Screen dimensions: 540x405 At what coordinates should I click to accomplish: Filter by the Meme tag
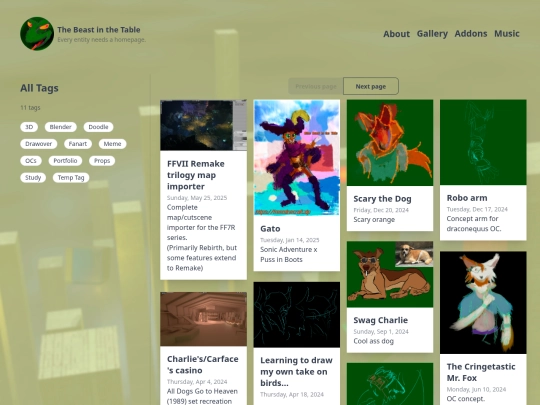[112, 144]
